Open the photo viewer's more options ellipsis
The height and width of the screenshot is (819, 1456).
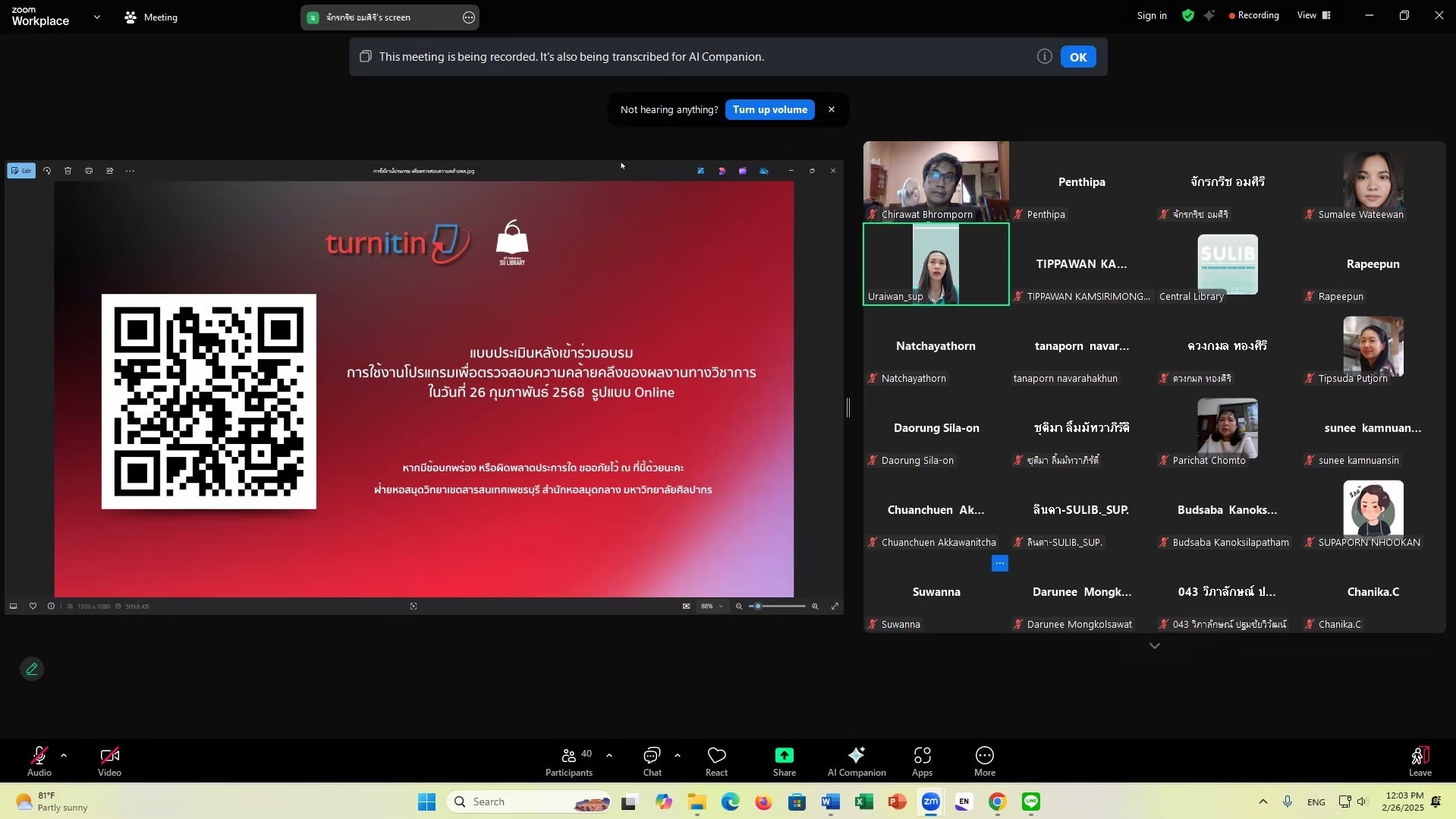[131, 171]
